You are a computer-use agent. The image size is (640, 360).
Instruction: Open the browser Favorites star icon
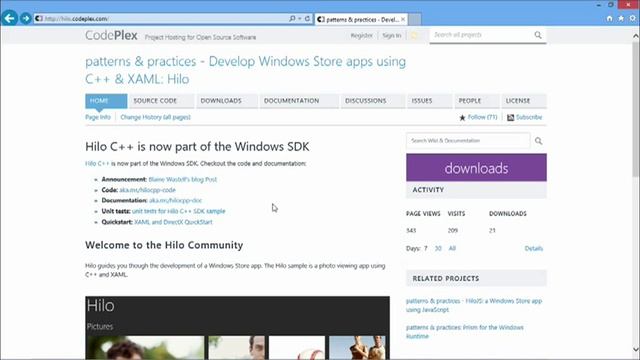621,18
